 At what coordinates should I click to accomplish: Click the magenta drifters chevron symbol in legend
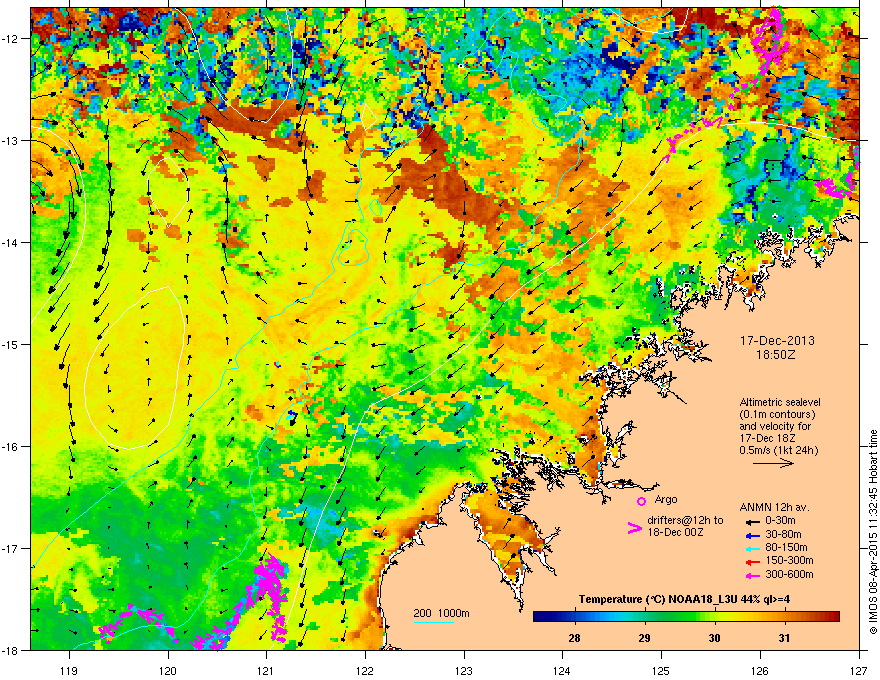(634, 528)
